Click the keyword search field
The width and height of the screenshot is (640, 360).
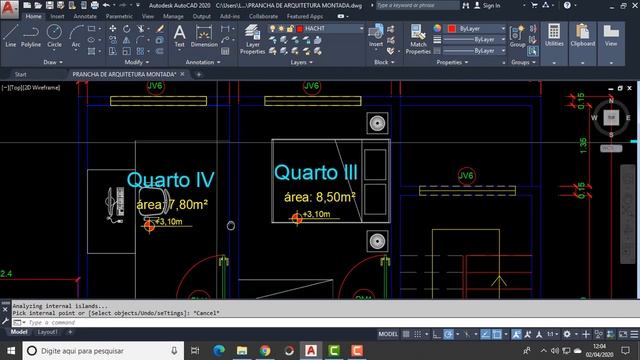[417, 5]
